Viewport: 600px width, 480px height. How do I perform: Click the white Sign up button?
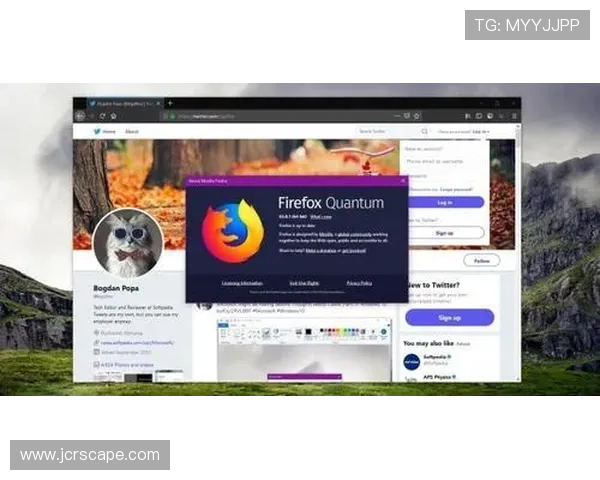point(444,232)
